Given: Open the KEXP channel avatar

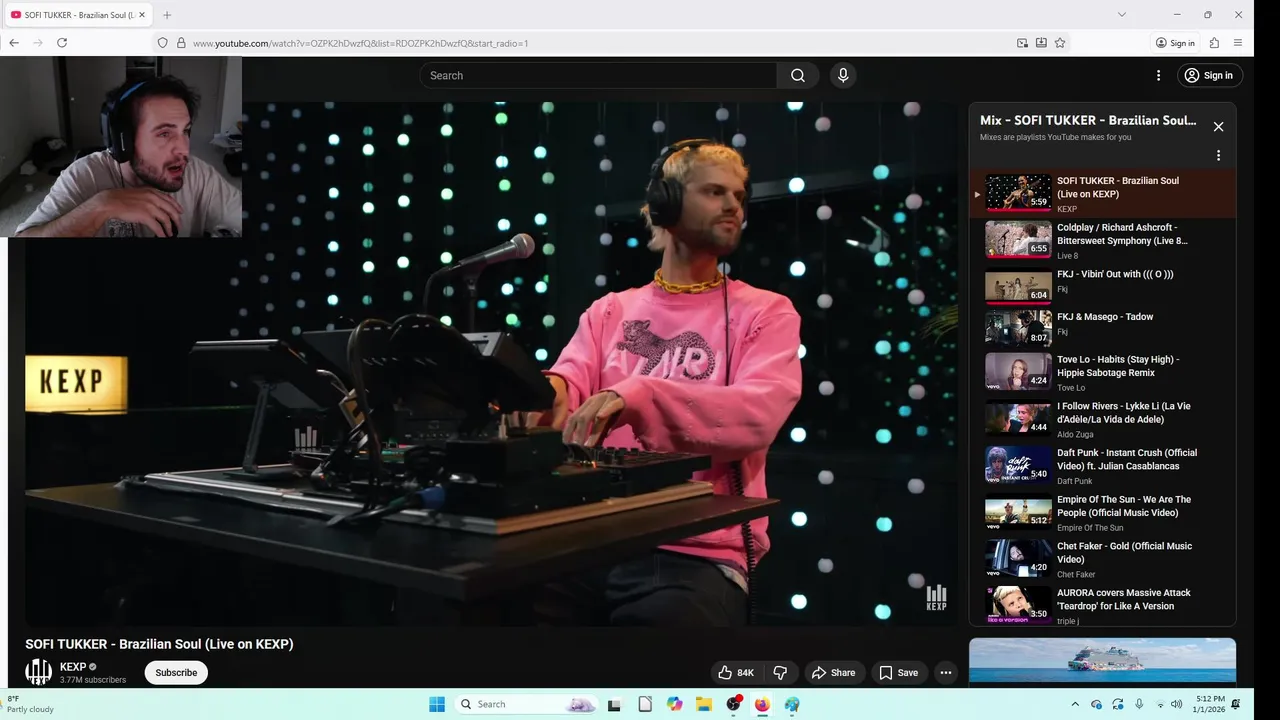Looking at the screenshot, I should coord(38,672).
